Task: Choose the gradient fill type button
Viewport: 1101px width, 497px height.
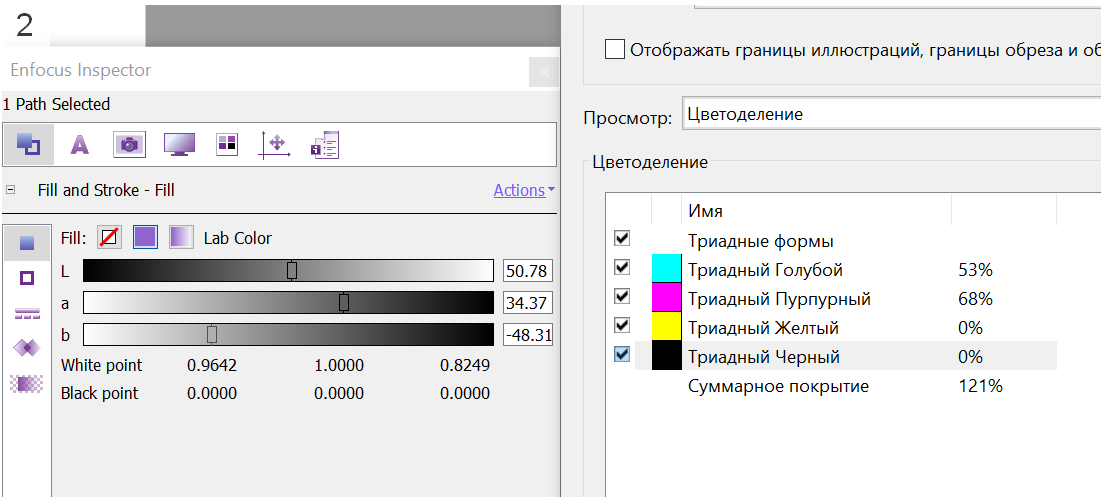Action: (181, 237)
